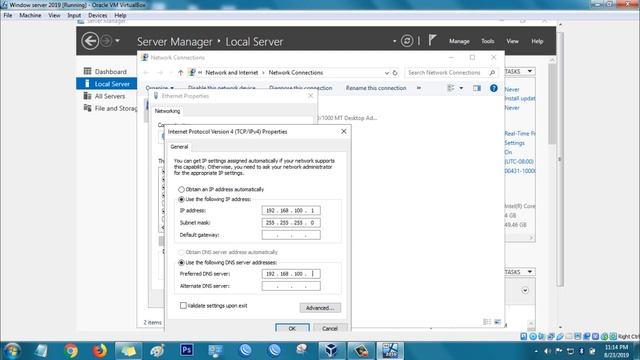
Task: Open File and Storage Services in sidebar
Action: (110, 108)
